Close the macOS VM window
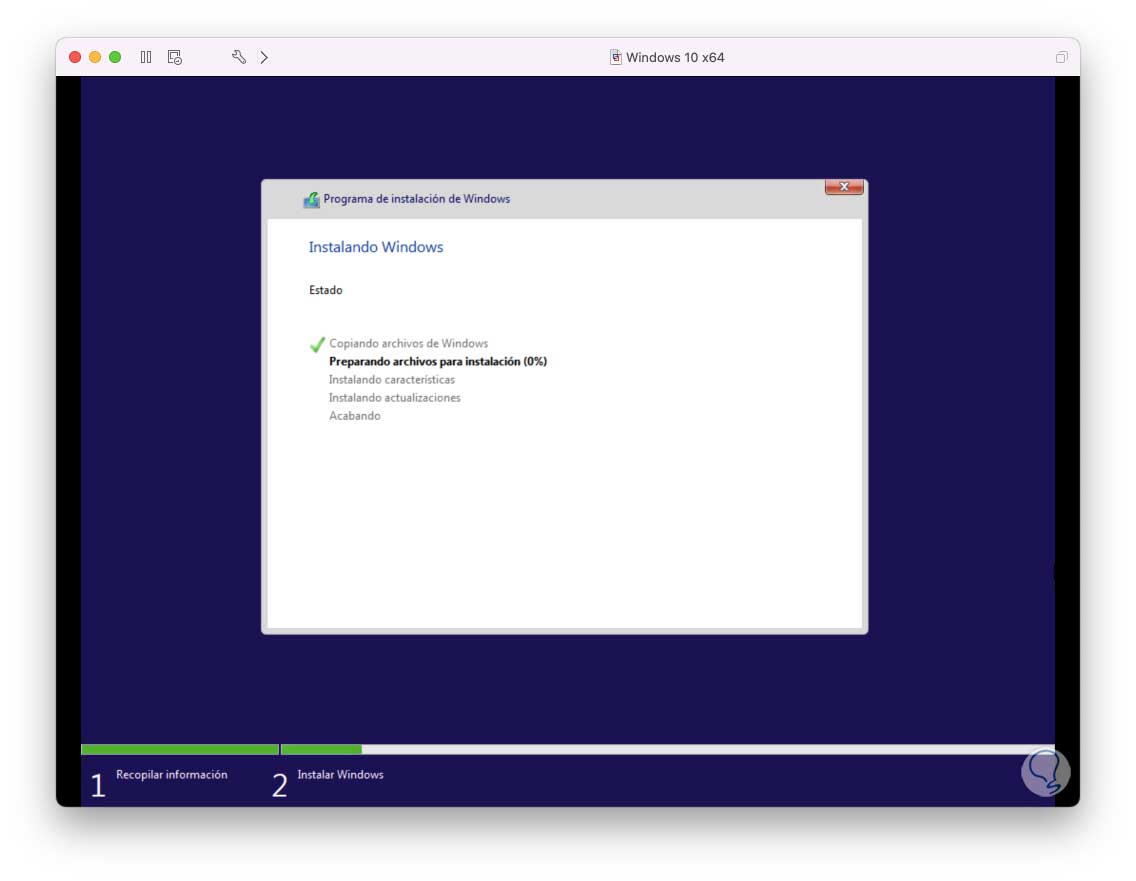Image resolution: width=1136 pixels, height=881 pixels. [x=75, y=57]
